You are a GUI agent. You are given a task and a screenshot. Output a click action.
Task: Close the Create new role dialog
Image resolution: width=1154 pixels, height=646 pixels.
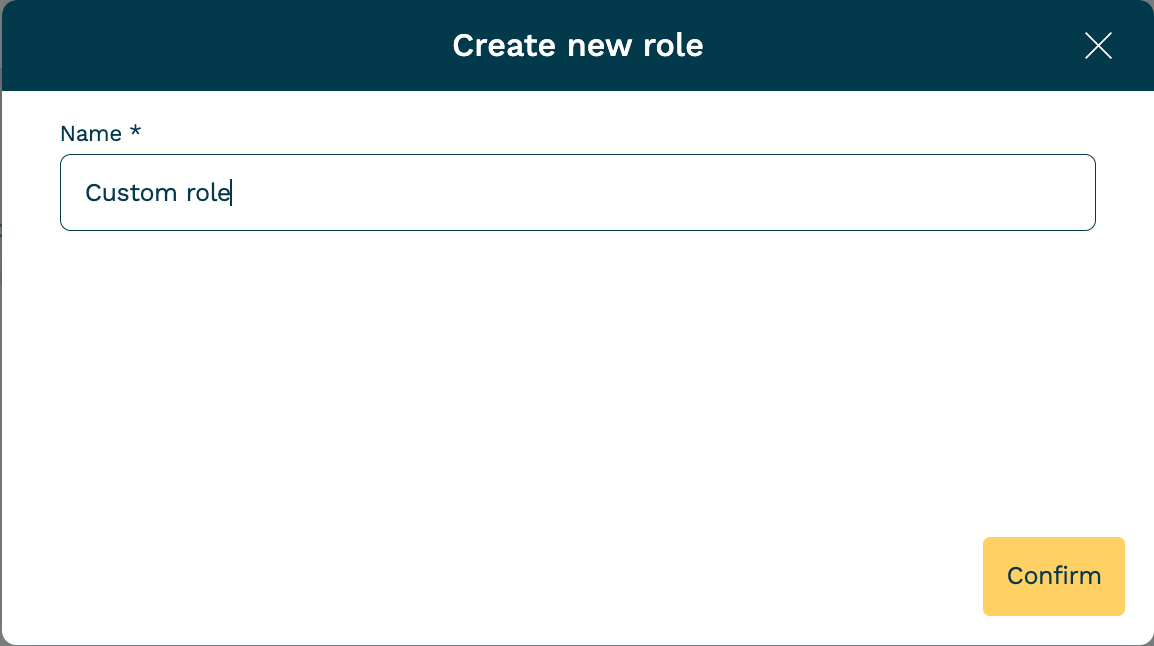pyautogui.click(x=1098, y=46)
